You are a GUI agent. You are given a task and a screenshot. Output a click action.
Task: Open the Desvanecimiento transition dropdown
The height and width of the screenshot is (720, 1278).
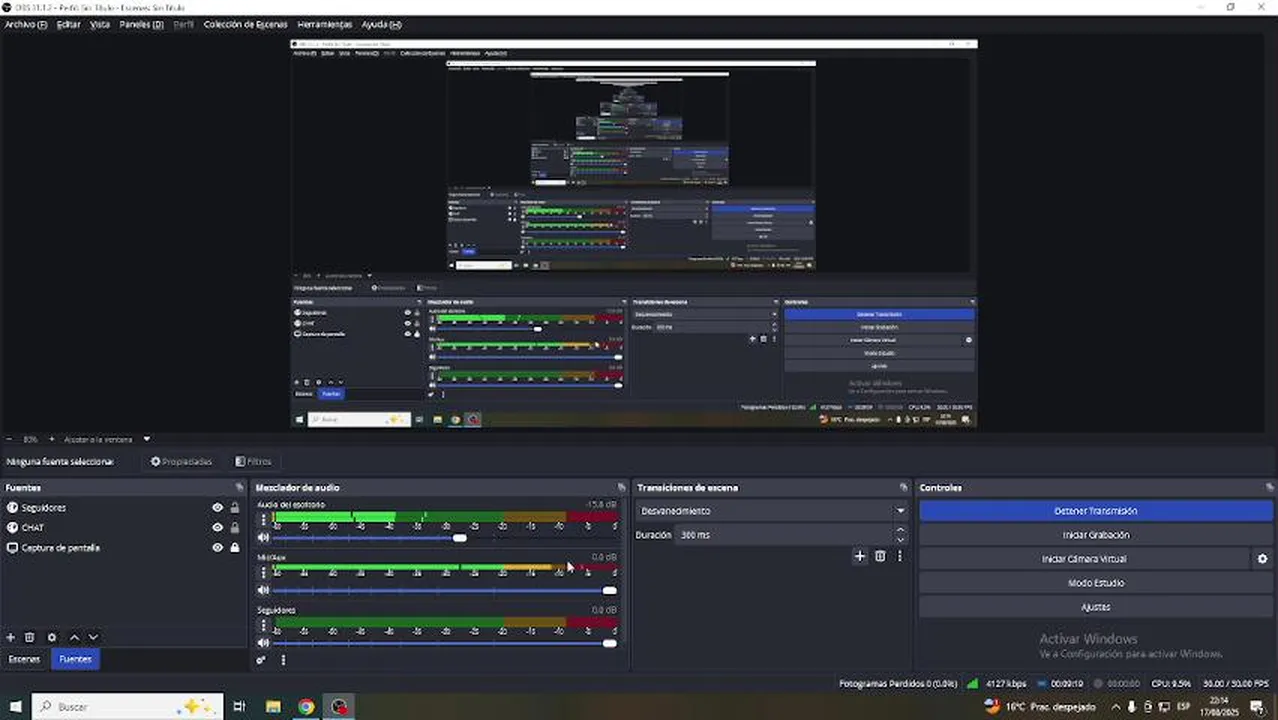click(771, 511)
